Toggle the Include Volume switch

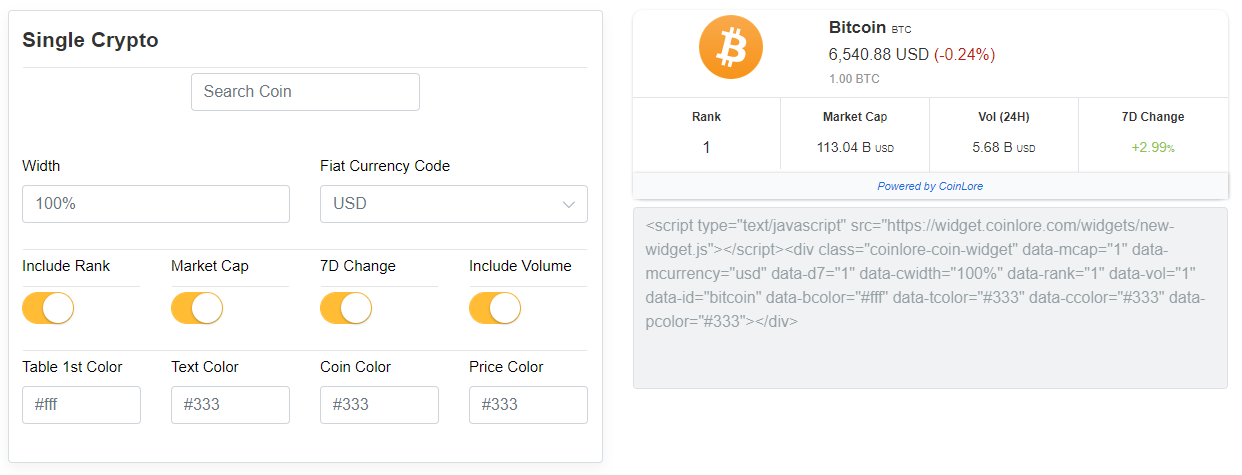[x=495, y=308]
